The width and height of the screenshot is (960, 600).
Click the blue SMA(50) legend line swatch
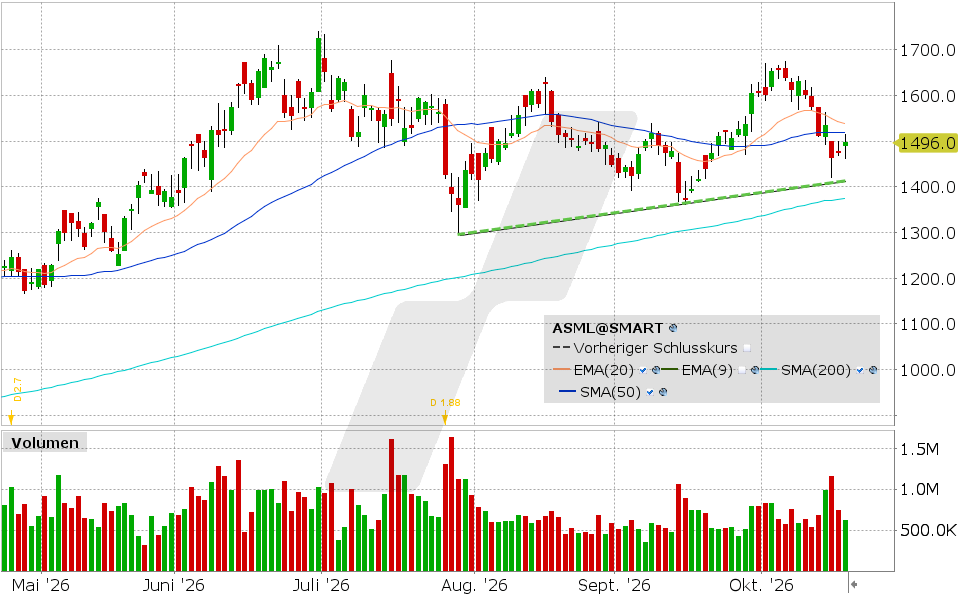[568, 391]
